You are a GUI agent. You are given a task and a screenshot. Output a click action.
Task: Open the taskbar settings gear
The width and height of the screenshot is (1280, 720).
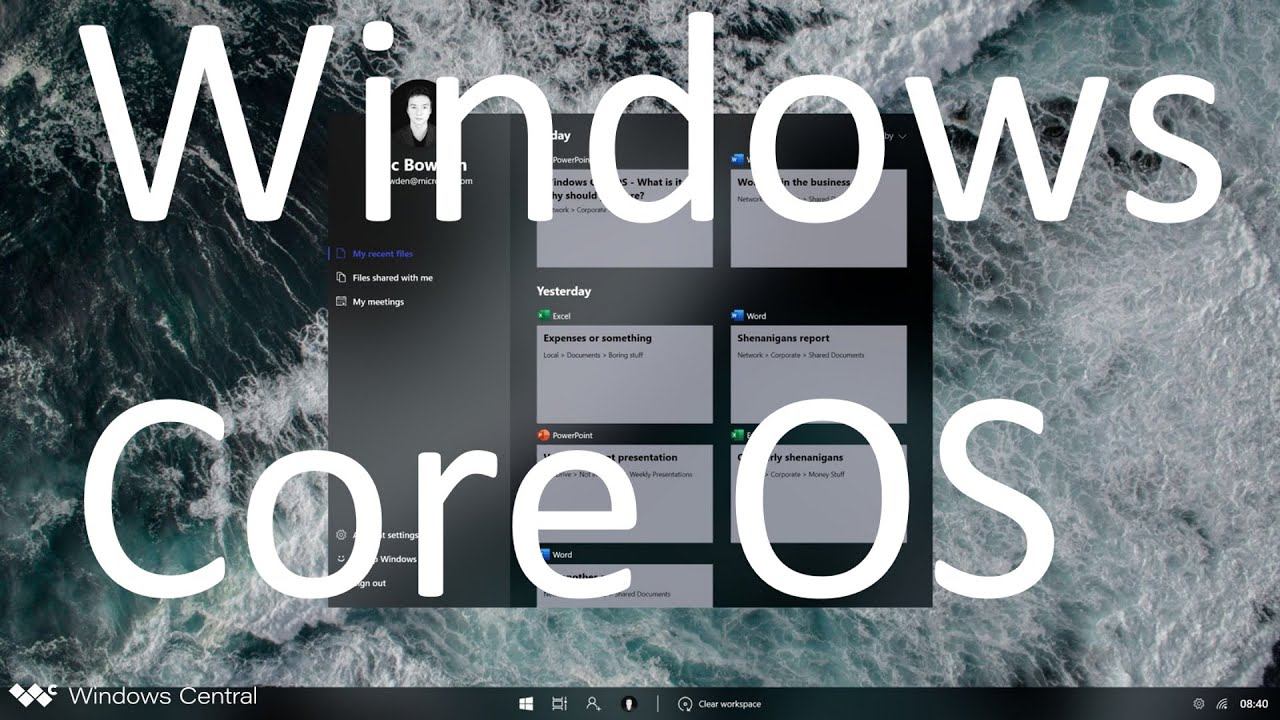coord(1198,704)
